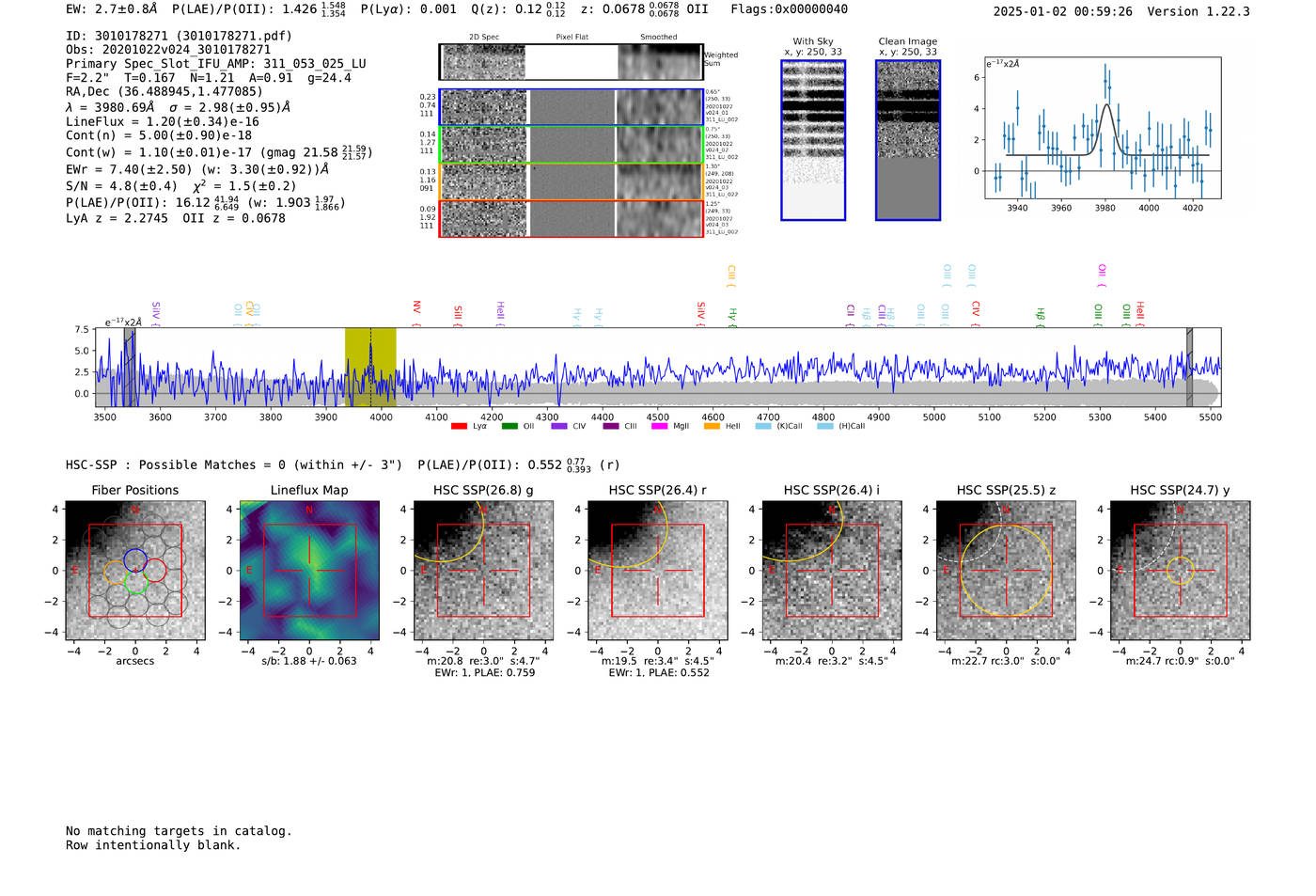
Task: Click the With Sky cutout image
Action: (x=813, y=140)
